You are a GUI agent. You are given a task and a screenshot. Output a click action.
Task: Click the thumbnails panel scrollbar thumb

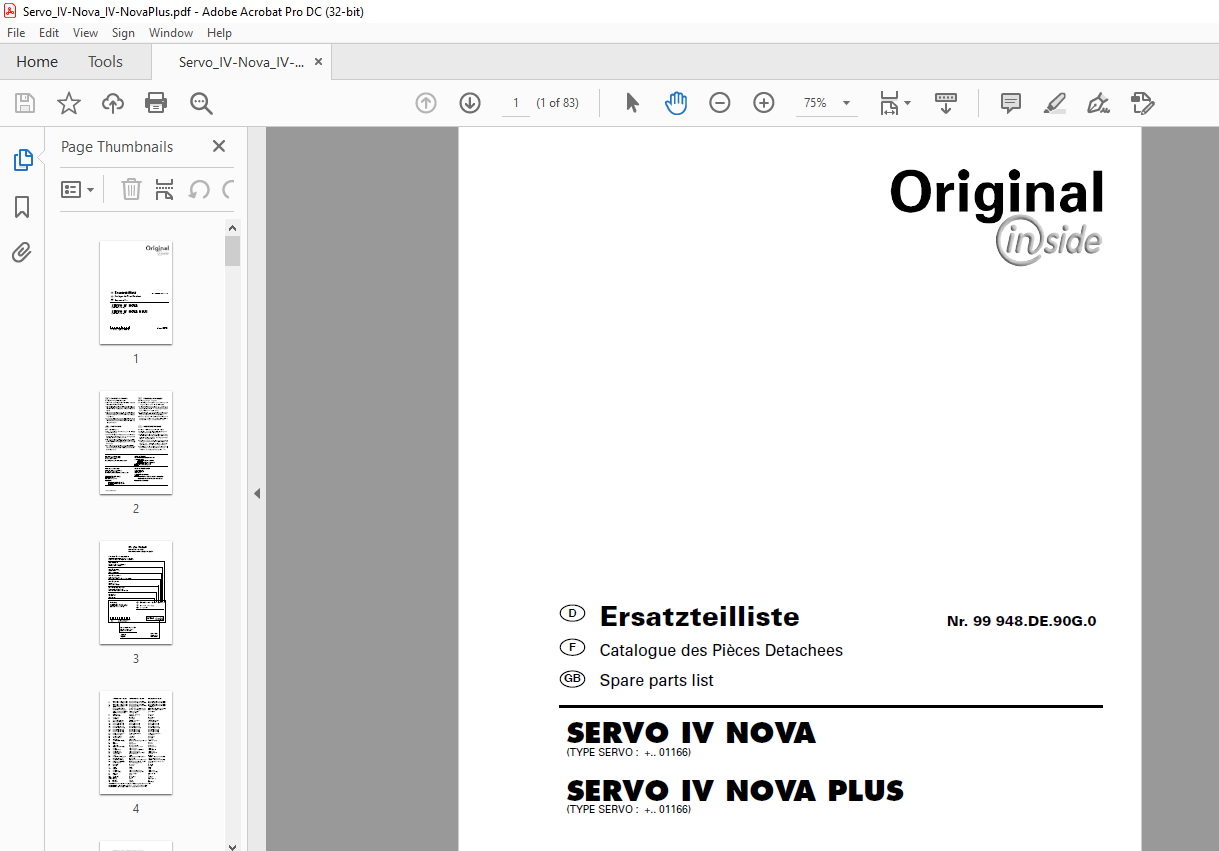coord(233,251)
